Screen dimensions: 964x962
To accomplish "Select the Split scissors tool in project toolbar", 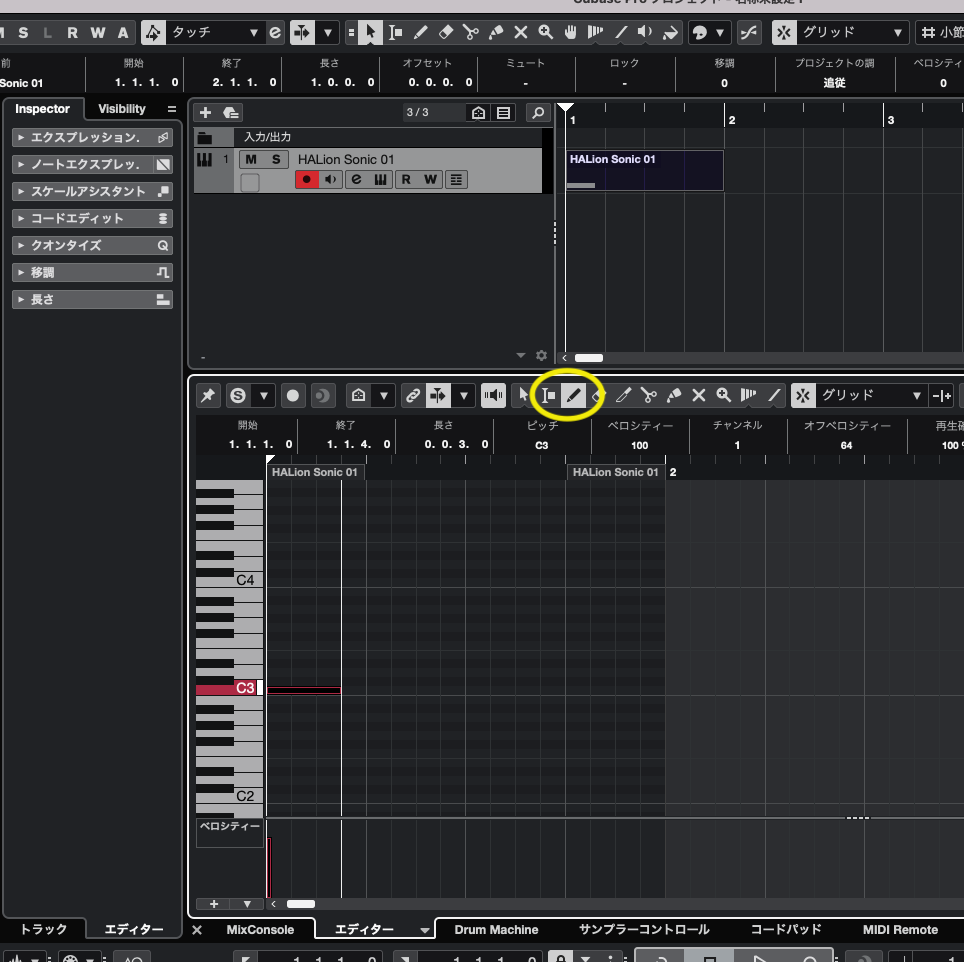I will [x=471, y=32].
